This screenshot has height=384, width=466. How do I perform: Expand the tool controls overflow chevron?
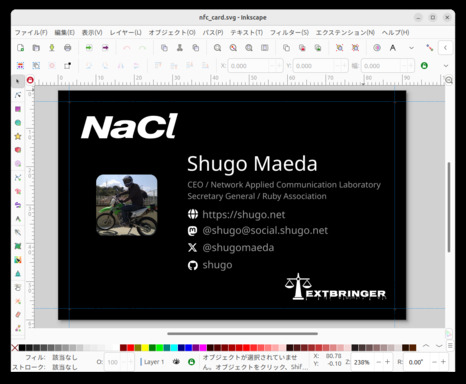pyautogui.click(x=446, y=66)
